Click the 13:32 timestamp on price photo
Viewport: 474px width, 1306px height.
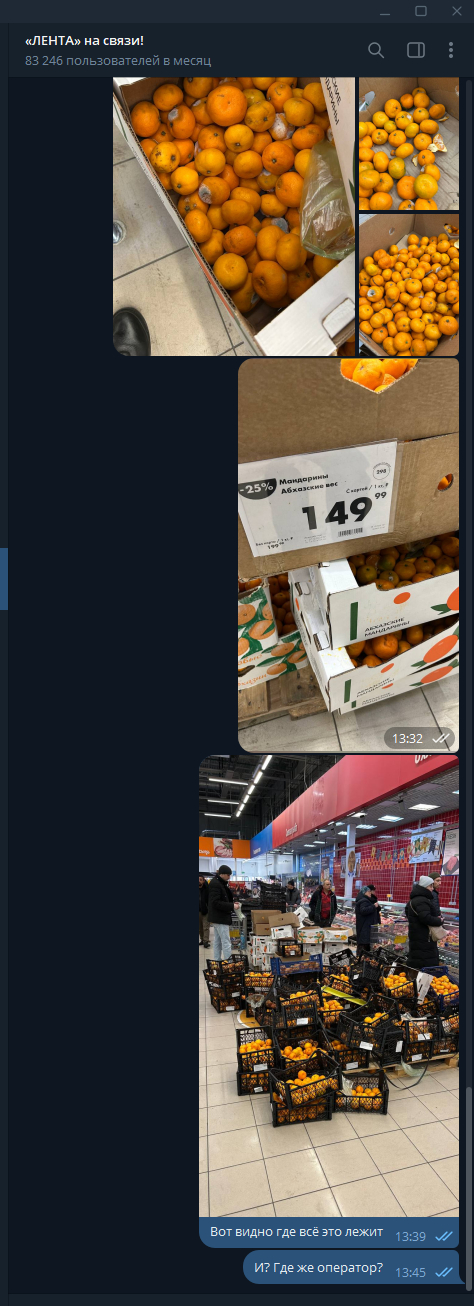(407, 738)
